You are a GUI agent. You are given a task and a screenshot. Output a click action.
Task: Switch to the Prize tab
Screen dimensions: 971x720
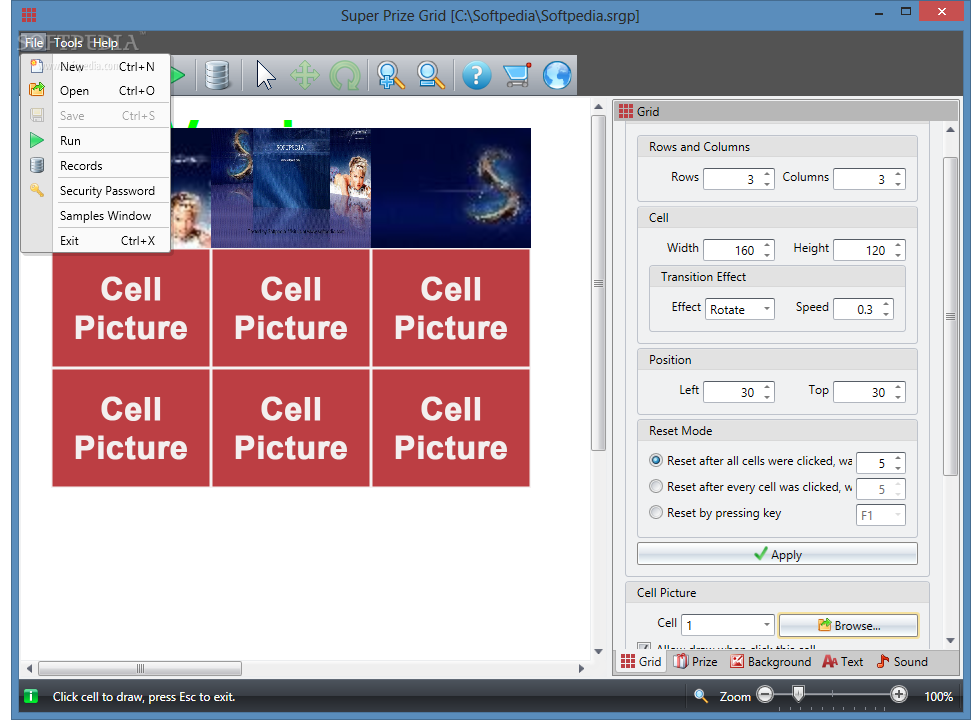[x=695, y=661]
